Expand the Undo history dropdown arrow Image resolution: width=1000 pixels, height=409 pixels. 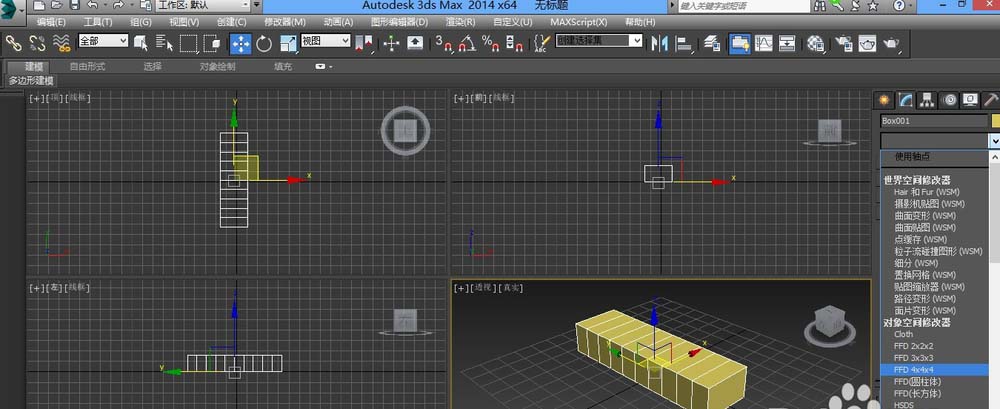click(x=104, y=6)
